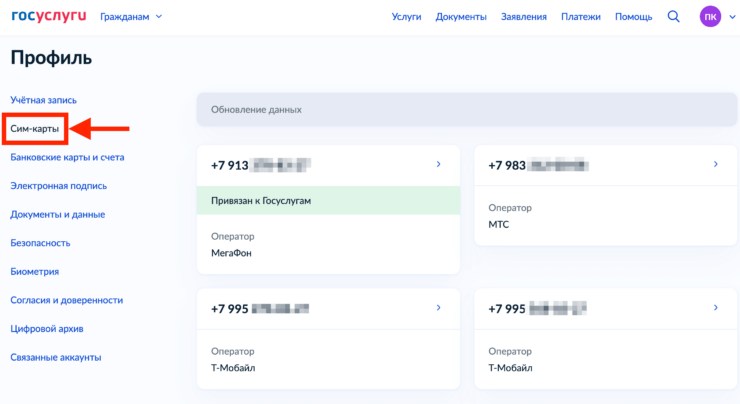
Task: Click chevron on the right +7 995 card
Action: [x=715, y=308]
